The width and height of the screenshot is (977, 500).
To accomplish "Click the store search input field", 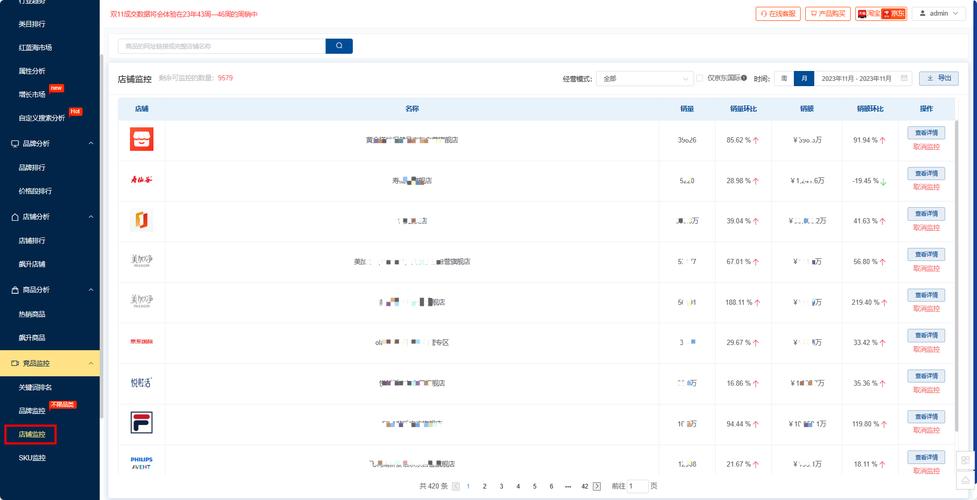I will tap(222, 46).
